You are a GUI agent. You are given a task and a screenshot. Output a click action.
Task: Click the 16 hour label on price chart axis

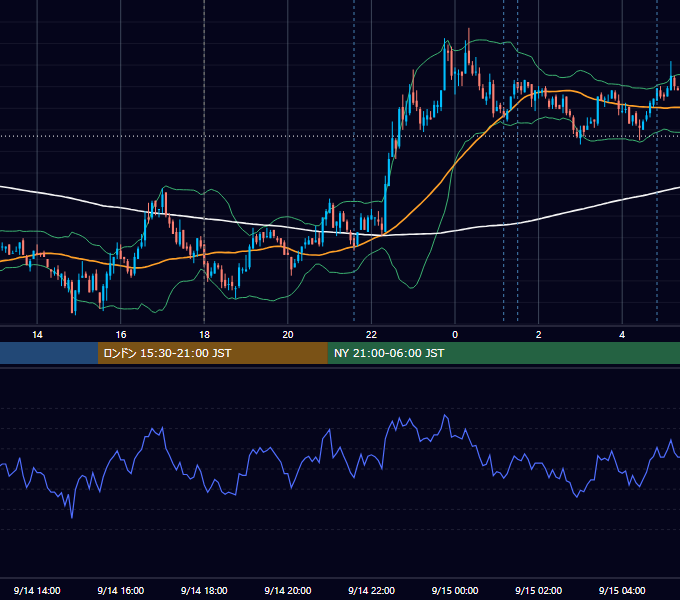(121, 335)
